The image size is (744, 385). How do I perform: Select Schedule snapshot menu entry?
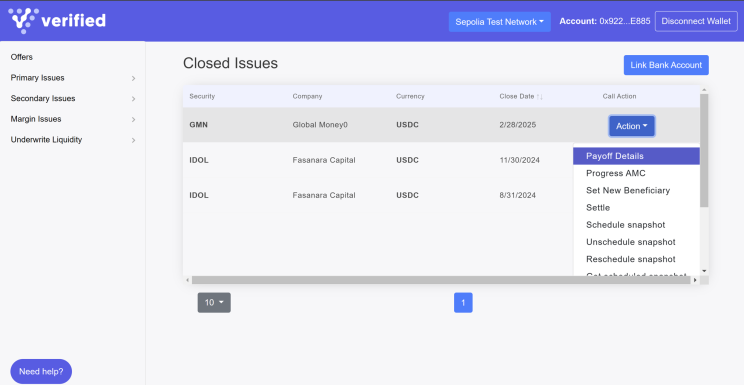coord(636,225)
